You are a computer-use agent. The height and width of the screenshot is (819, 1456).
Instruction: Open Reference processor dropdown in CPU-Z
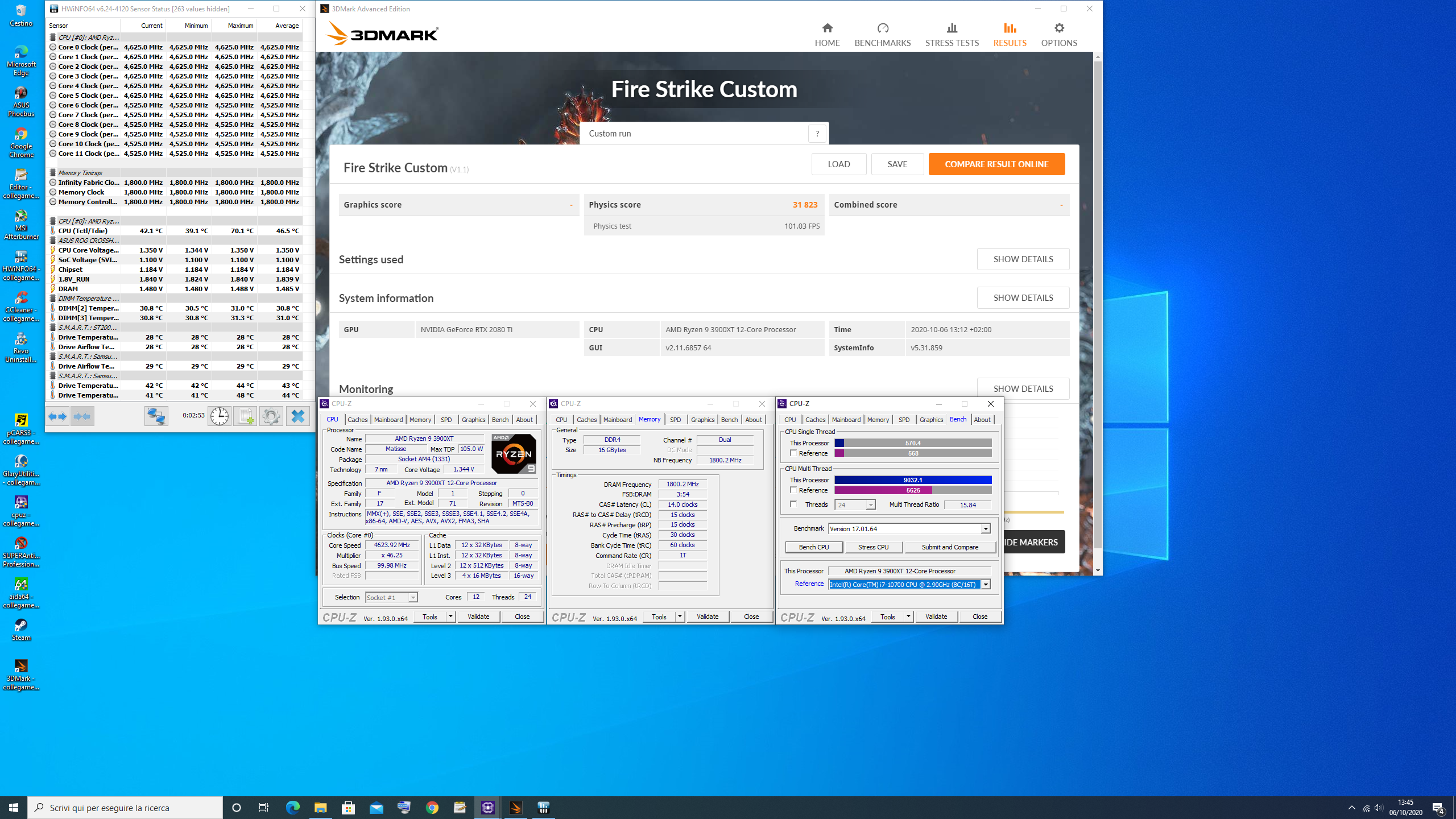tap(986, 585)
